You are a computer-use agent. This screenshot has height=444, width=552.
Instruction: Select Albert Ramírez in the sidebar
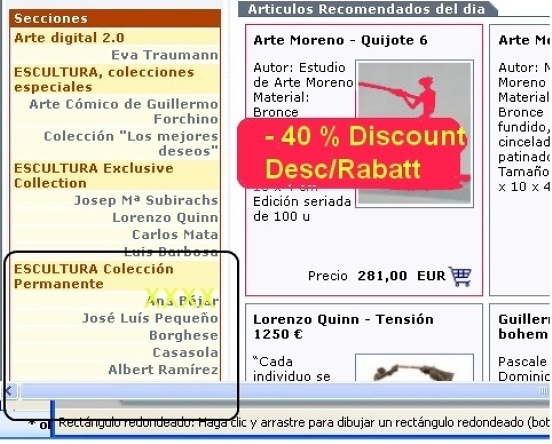(x=163, y=370)
